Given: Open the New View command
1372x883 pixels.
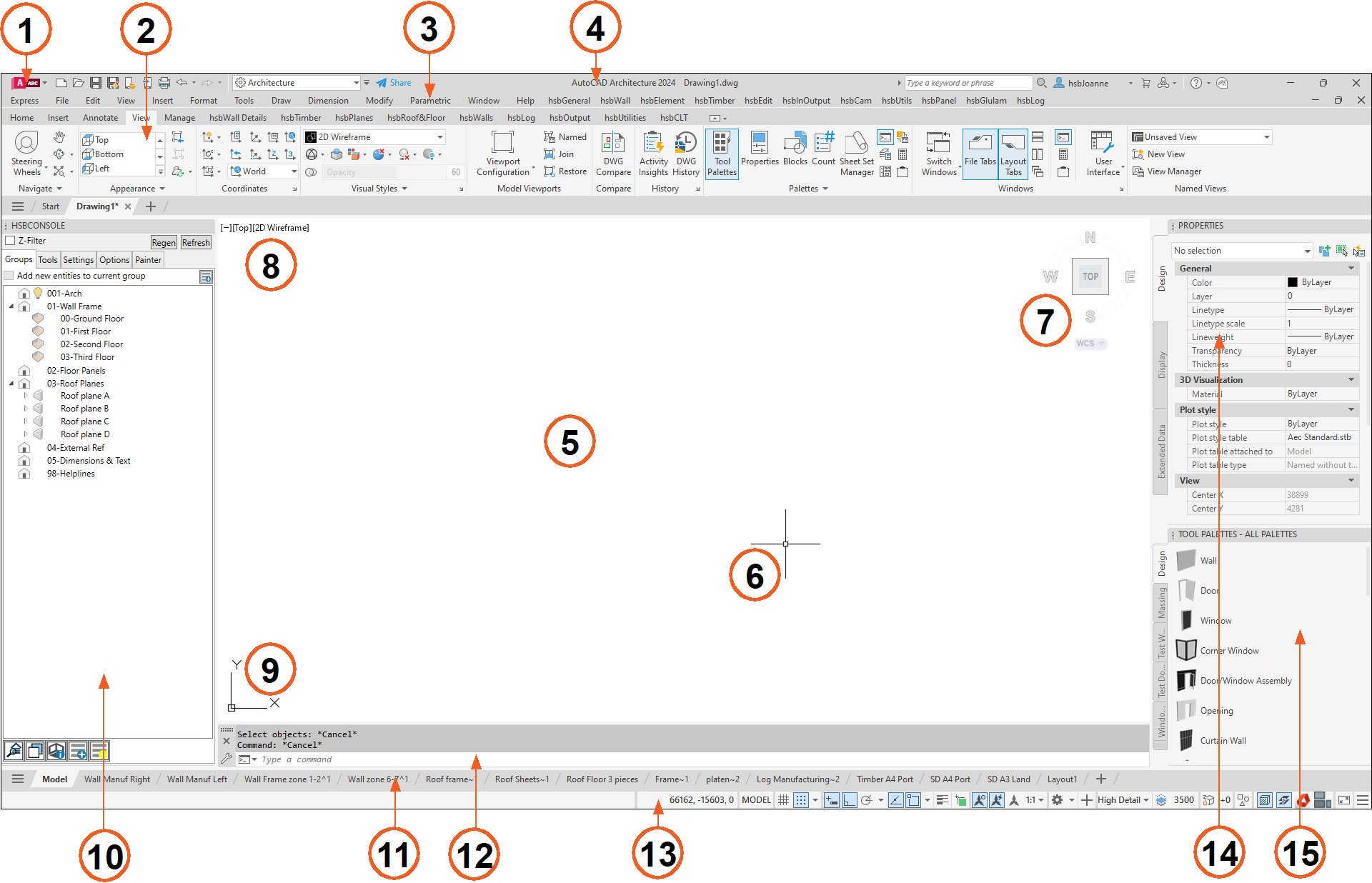Looking at the screenshot, I should pos(1158,154).
